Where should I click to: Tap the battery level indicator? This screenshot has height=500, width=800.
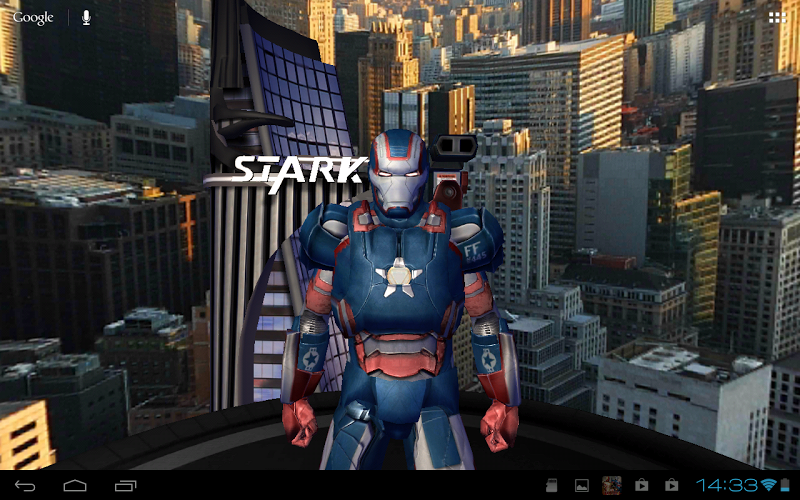[x=785, y=485]
